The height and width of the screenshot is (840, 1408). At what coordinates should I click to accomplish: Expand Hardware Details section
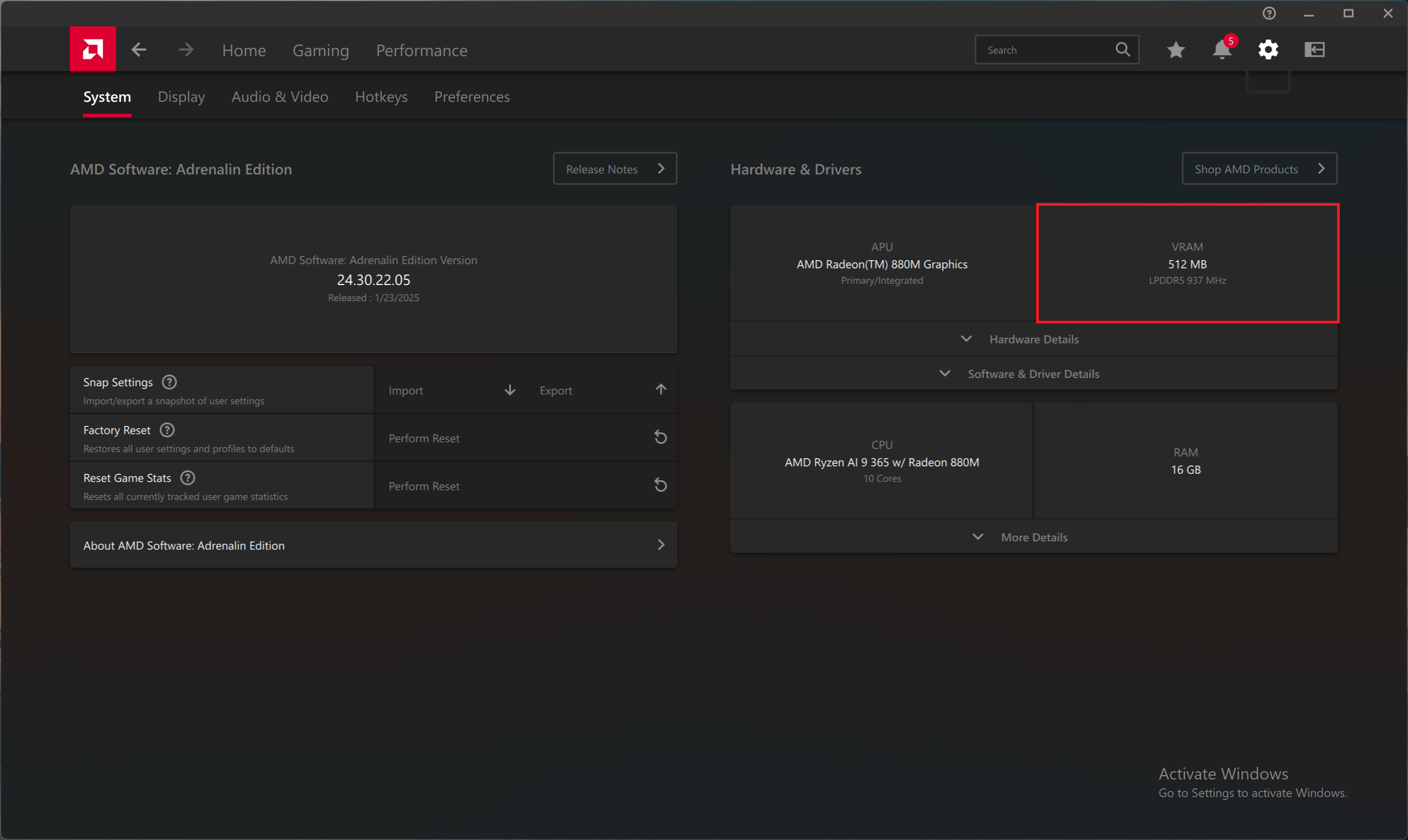point(1034,339)
